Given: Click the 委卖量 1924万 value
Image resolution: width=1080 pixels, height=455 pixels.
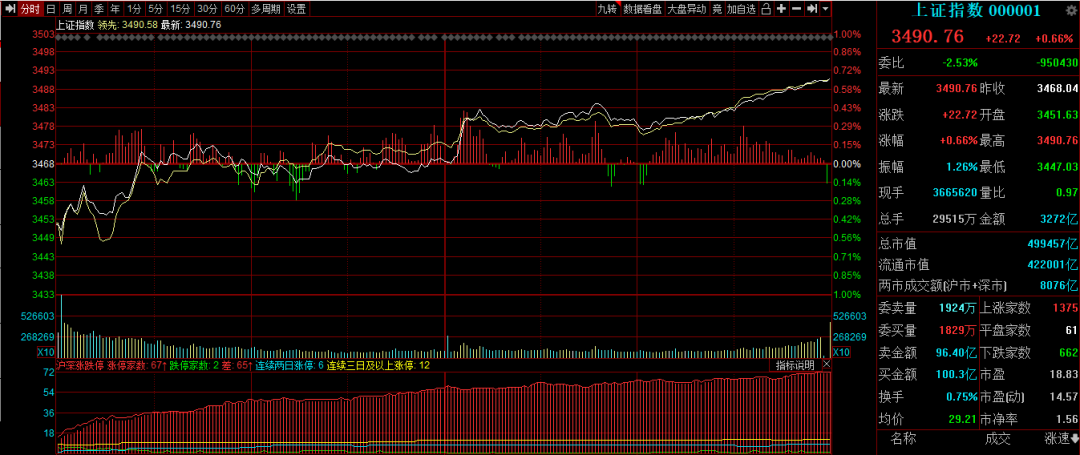Looking at the screenshot, I should point(959,307).
